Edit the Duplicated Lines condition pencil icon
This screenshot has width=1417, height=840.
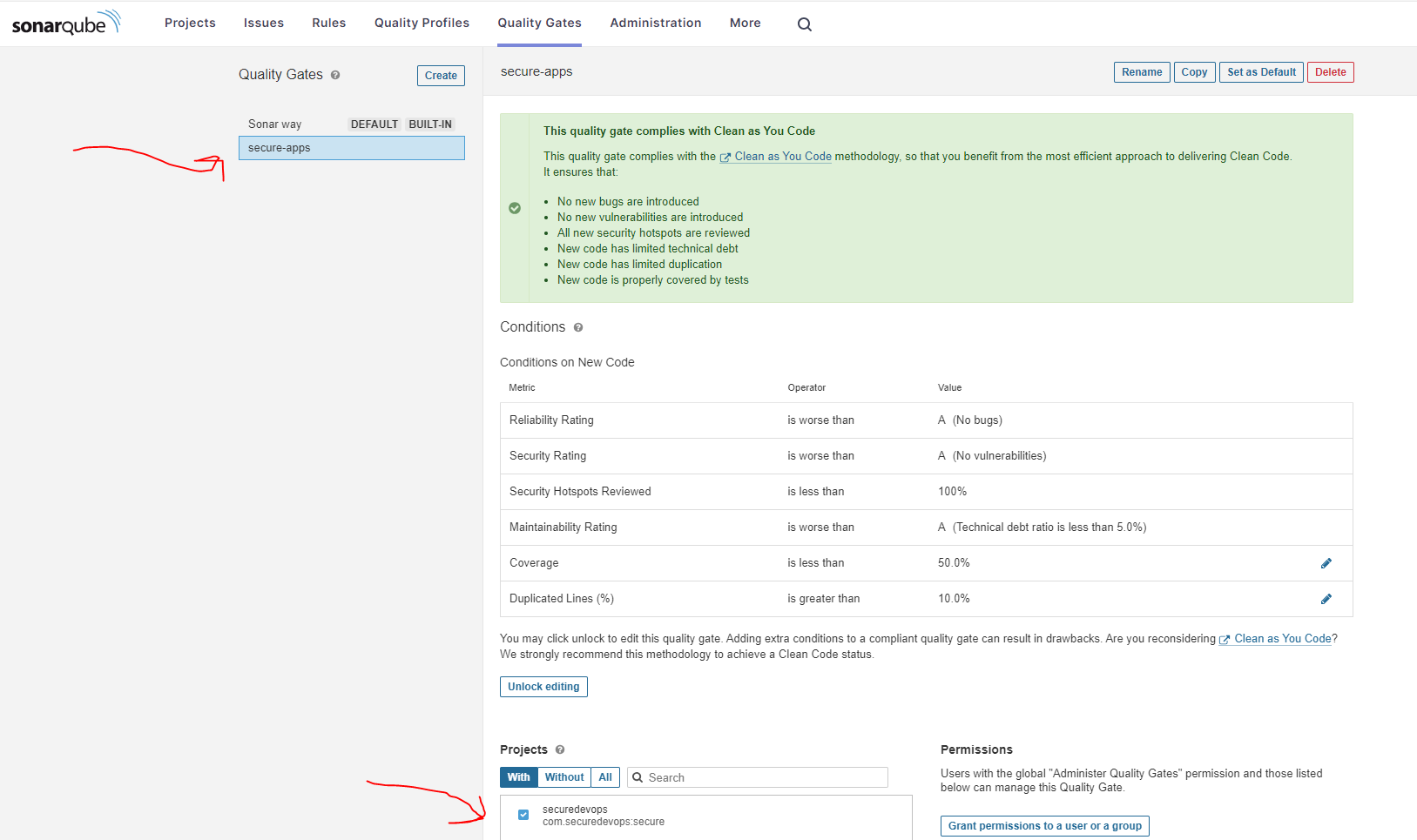[1326, 599]
